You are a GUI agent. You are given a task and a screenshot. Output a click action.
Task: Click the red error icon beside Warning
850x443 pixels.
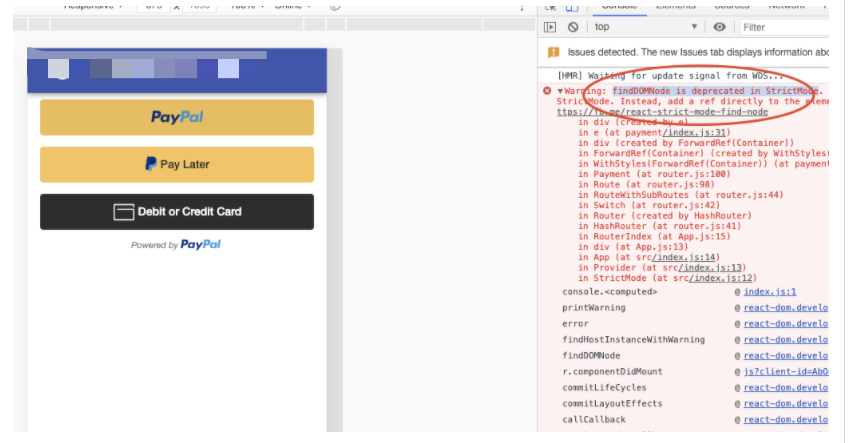(547, 91)
